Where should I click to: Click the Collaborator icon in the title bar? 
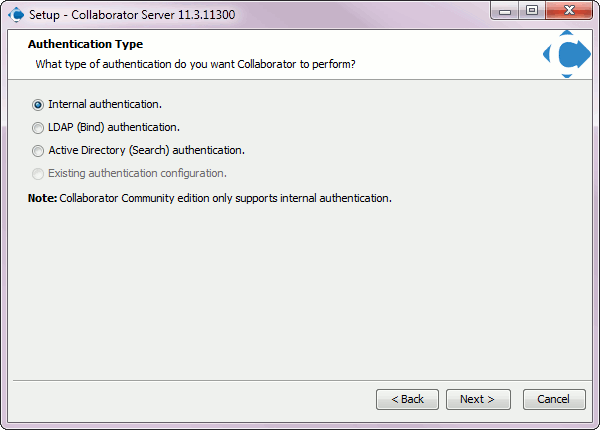coord(16,15)
